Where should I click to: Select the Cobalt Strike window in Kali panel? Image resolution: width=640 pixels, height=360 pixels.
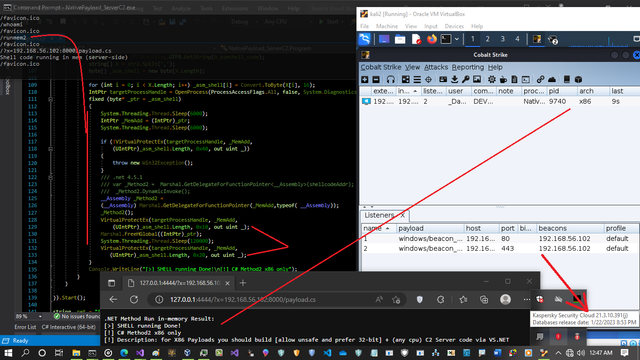537,39
